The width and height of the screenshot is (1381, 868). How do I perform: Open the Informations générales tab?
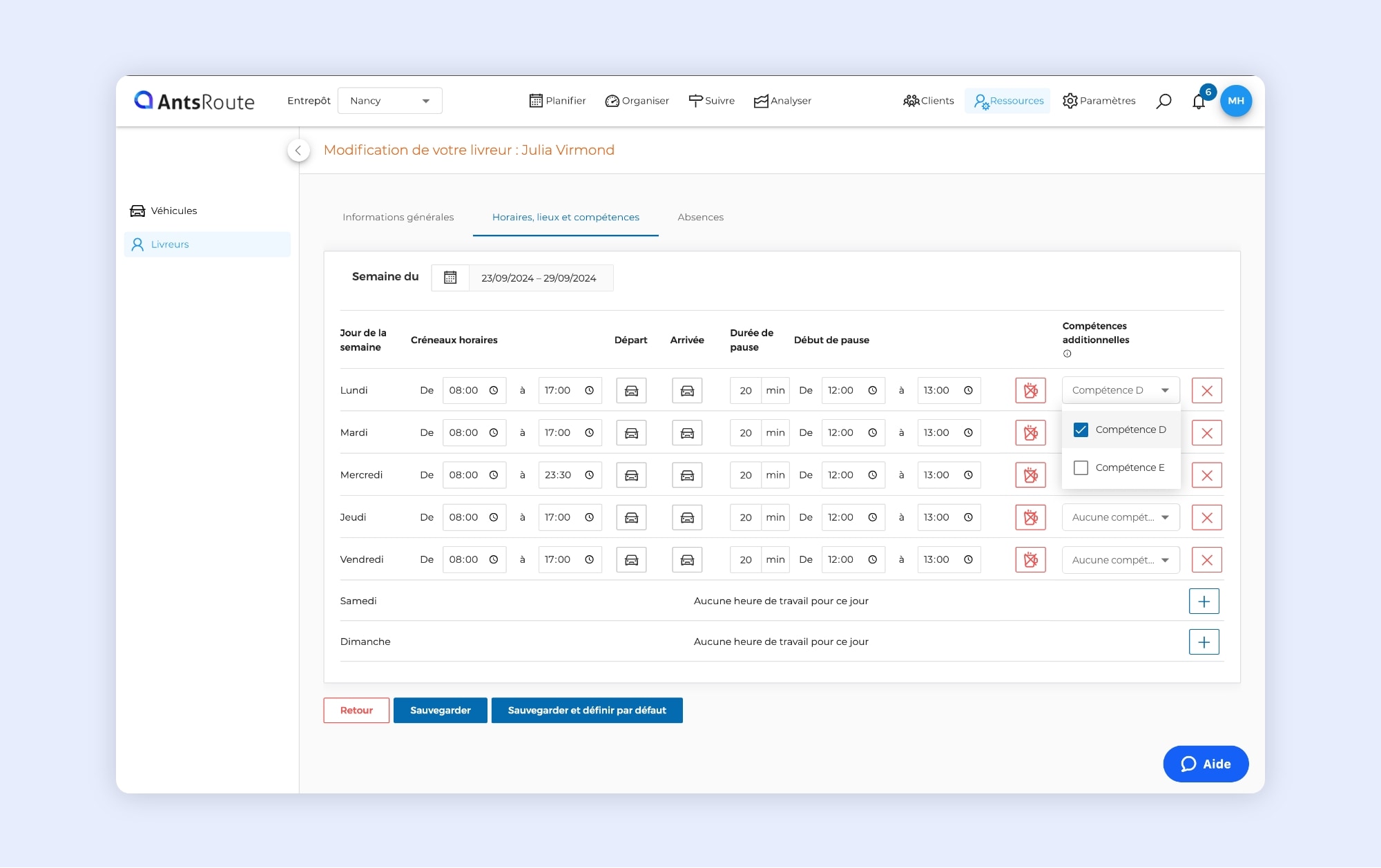click(398, 217)
